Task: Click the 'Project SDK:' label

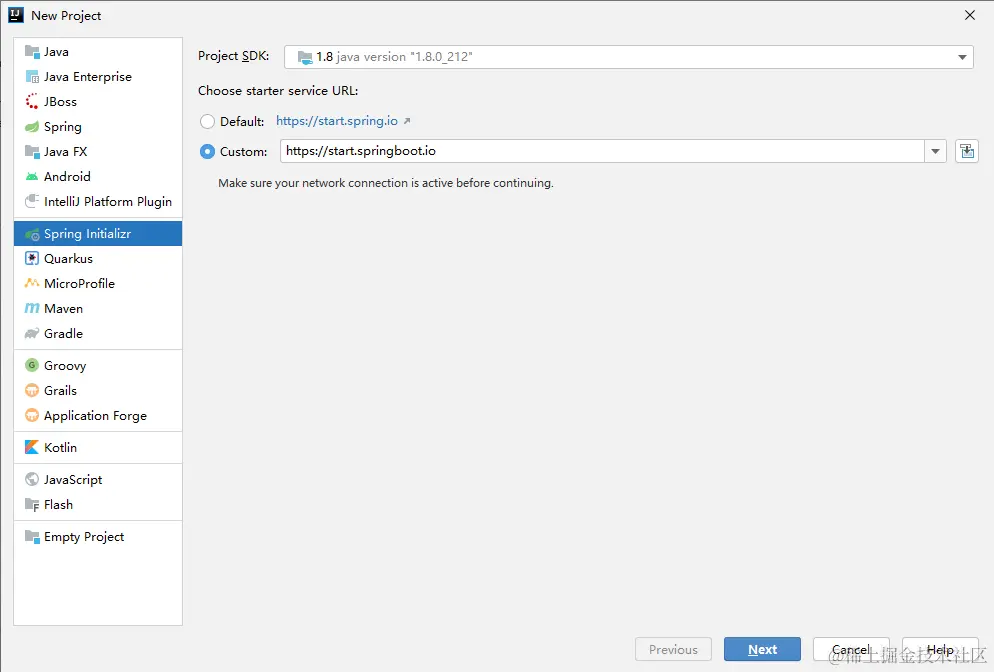Action: tap(233, 56)
